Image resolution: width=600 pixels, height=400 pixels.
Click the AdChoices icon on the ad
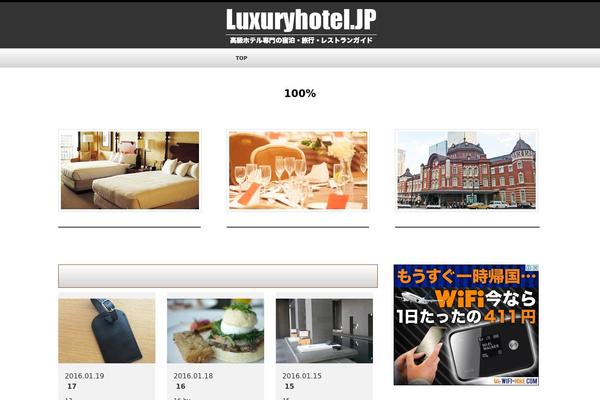(x=532, y=267)
